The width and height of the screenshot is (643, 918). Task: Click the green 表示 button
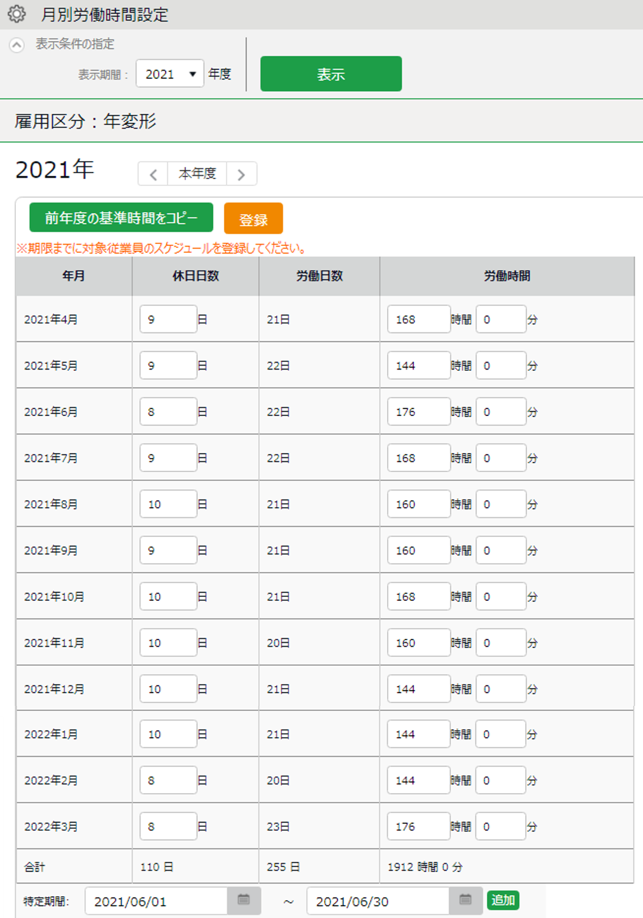click(x=331, y=74)
